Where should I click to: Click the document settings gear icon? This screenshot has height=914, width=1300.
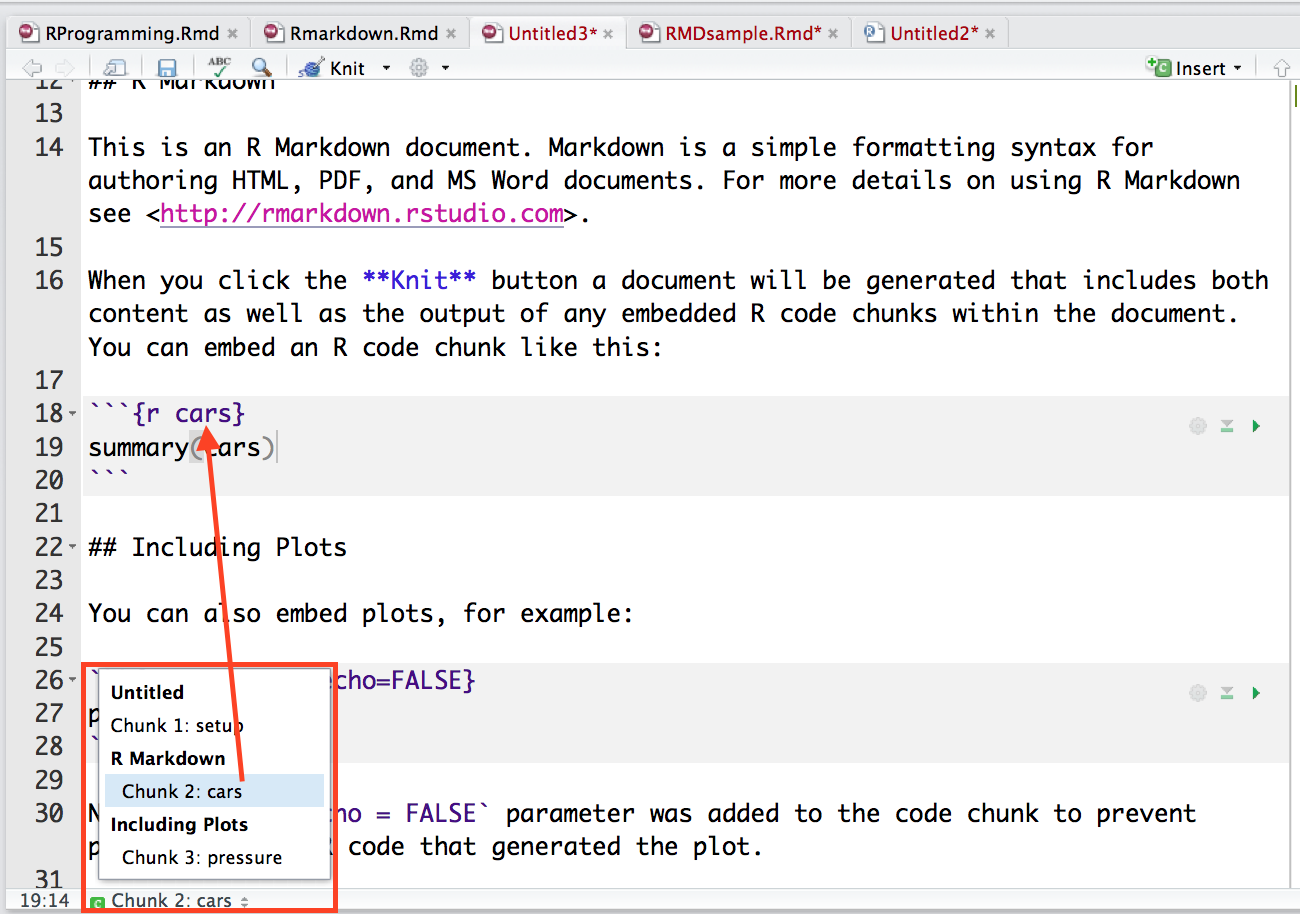coord(419,68)
